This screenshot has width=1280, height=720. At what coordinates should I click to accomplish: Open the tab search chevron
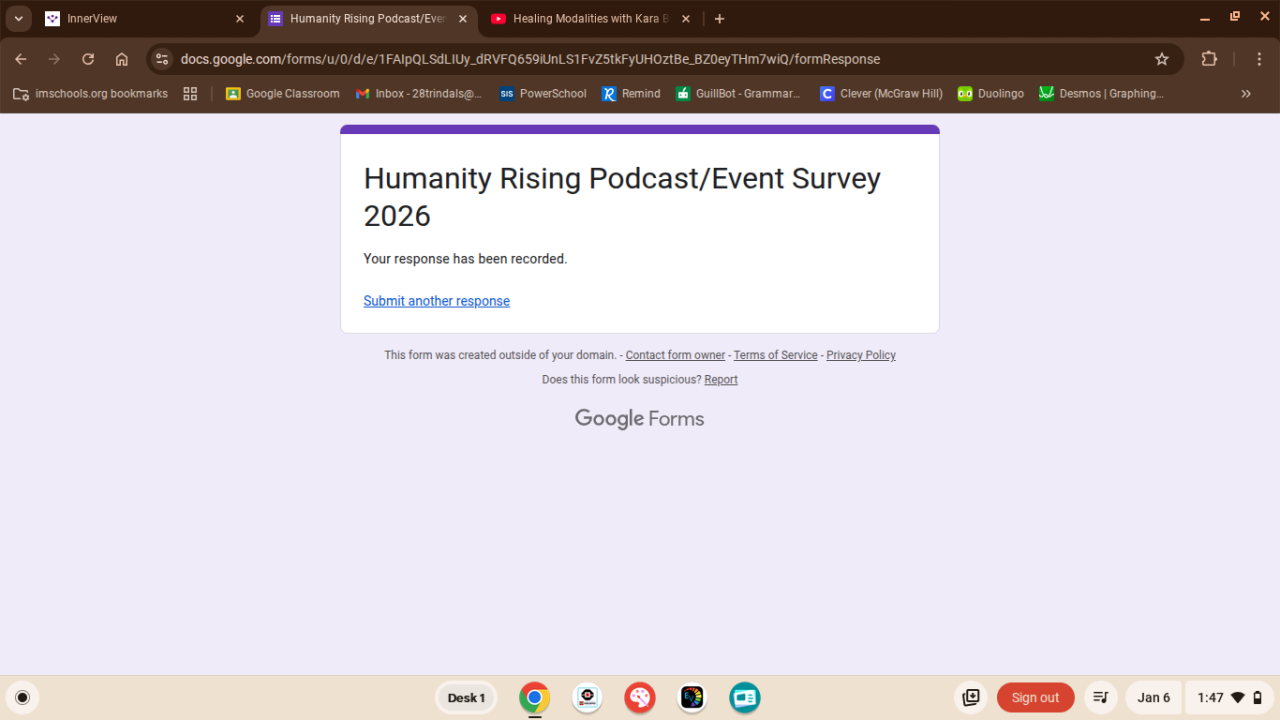pos(19,19)
